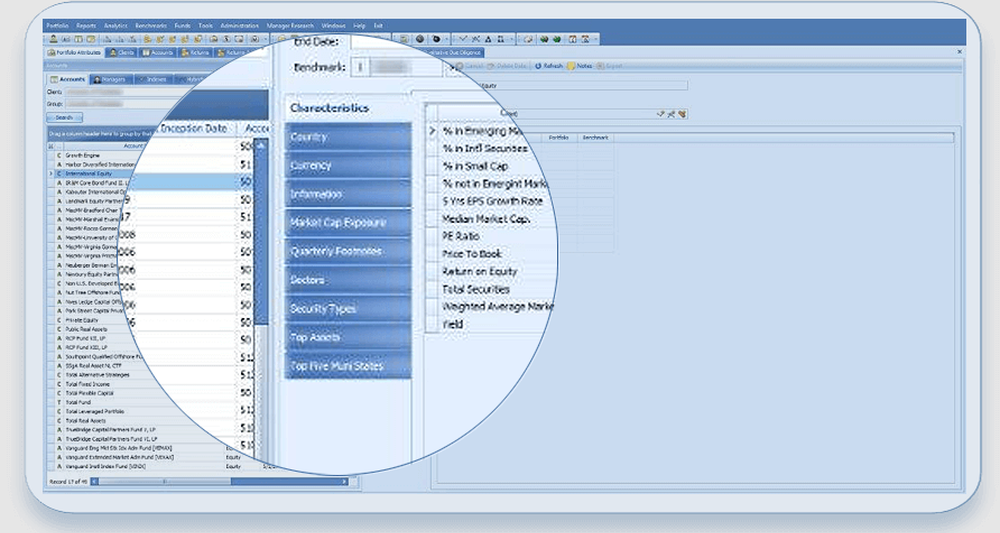Click the checkmark toolbar icon
The image size is (1000, 533).
(x=463, y=40)
